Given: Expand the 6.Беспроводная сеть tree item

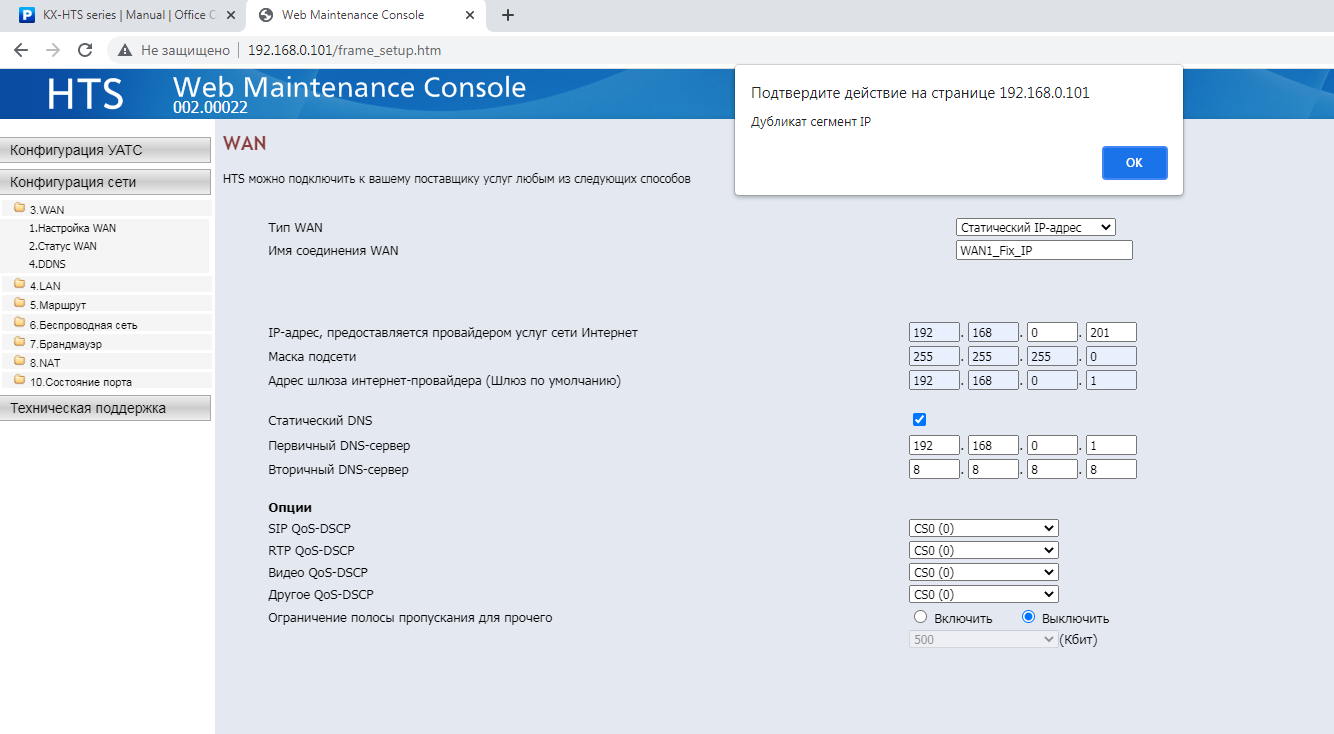Looking at the screenshot, I should pos(83,325).
